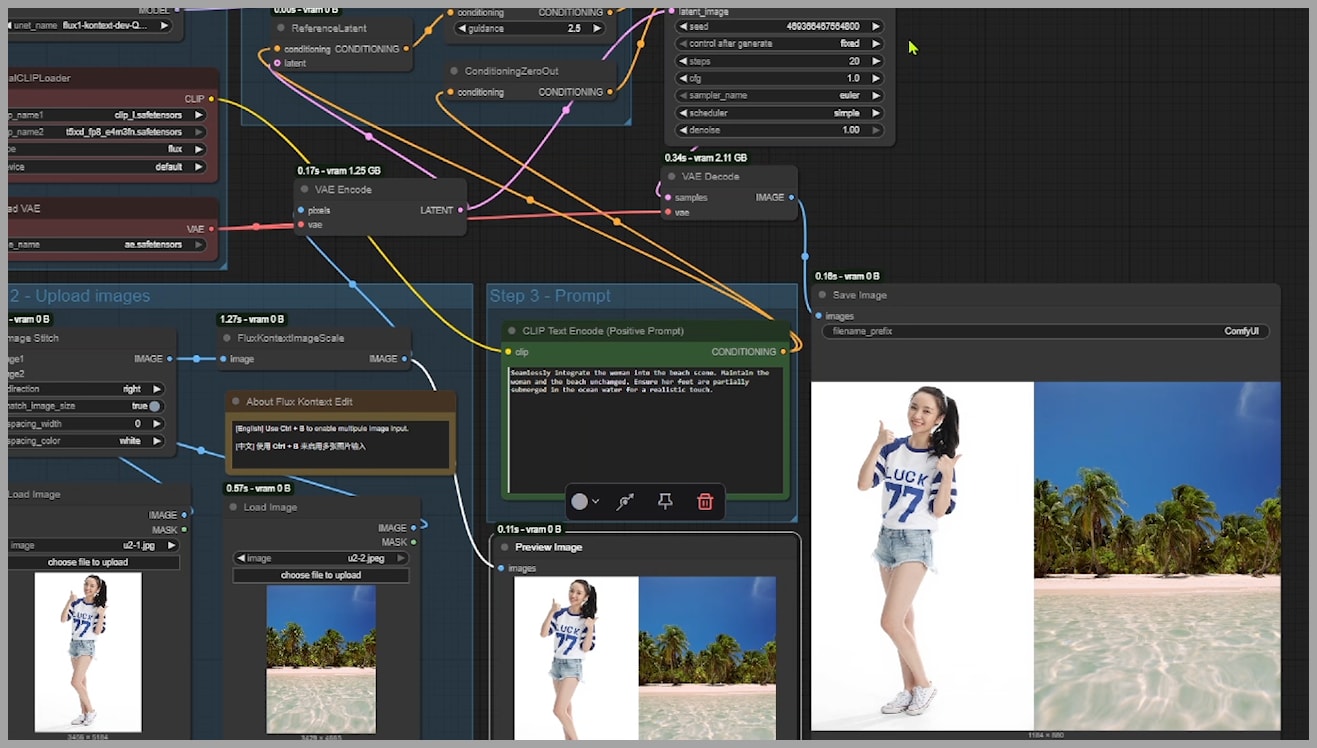The height and width of the screenshot is (748, 1317).
Task: Pin the selected node with the pin icon
Action: (665, 501)
